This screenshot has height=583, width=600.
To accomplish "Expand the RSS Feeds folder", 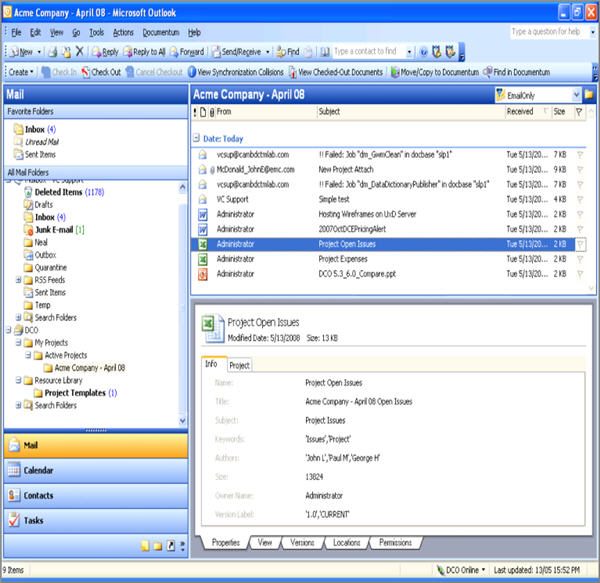I will (x=18, y=280).
